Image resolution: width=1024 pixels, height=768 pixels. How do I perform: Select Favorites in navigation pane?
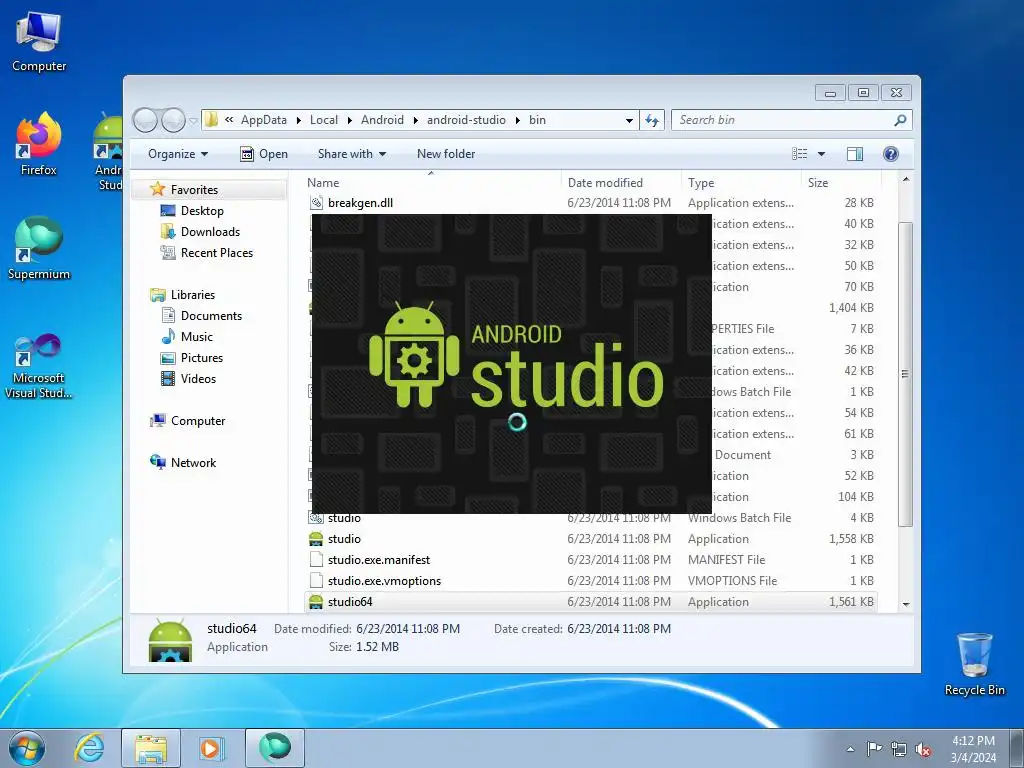[194, 190]
